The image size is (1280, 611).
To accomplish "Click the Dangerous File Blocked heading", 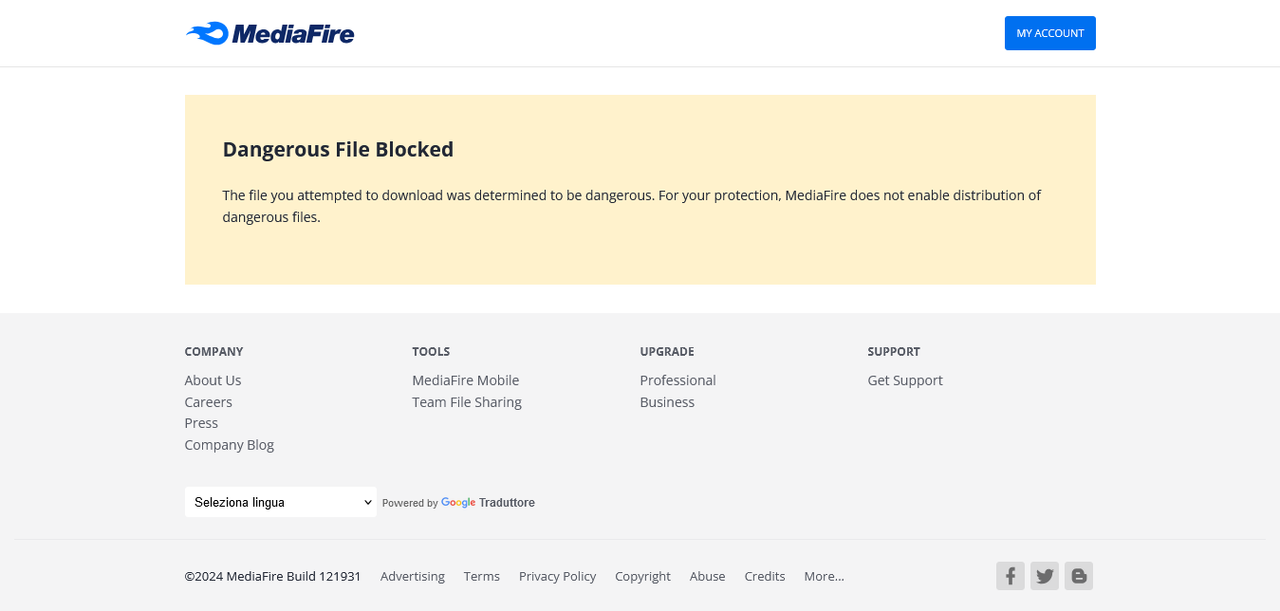I will coord(338,149).
